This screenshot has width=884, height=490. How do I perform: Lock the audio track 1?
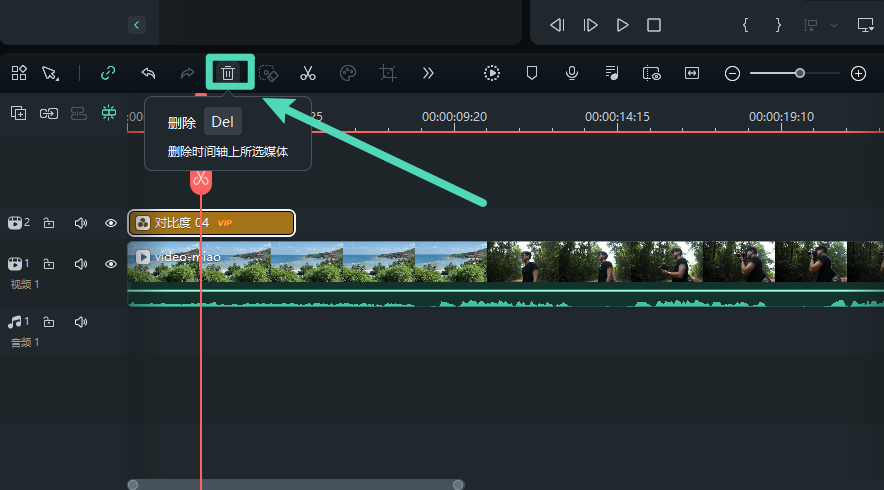tap(49, 322)
